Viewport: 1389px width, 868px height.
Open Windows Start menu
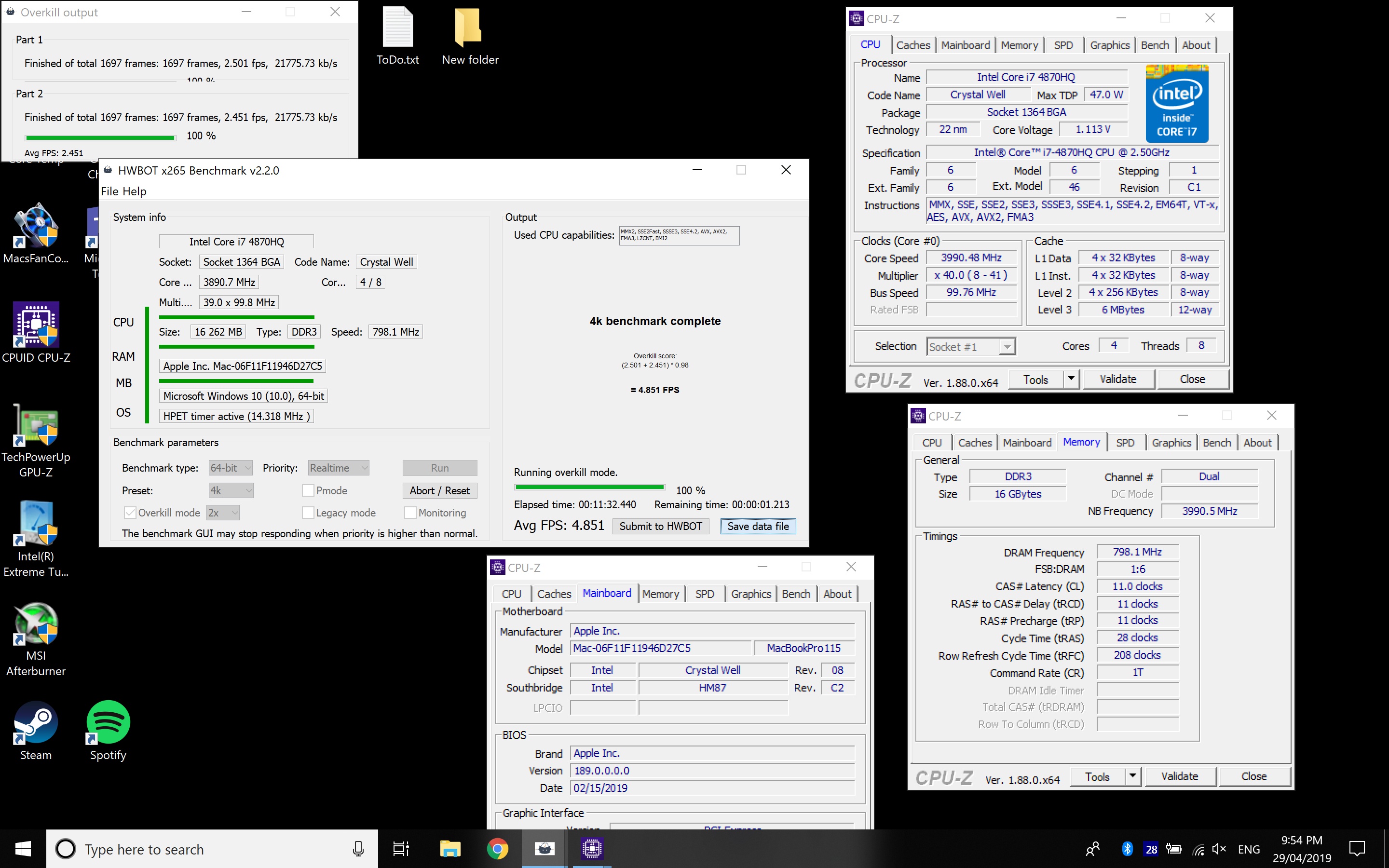point(23,849)
